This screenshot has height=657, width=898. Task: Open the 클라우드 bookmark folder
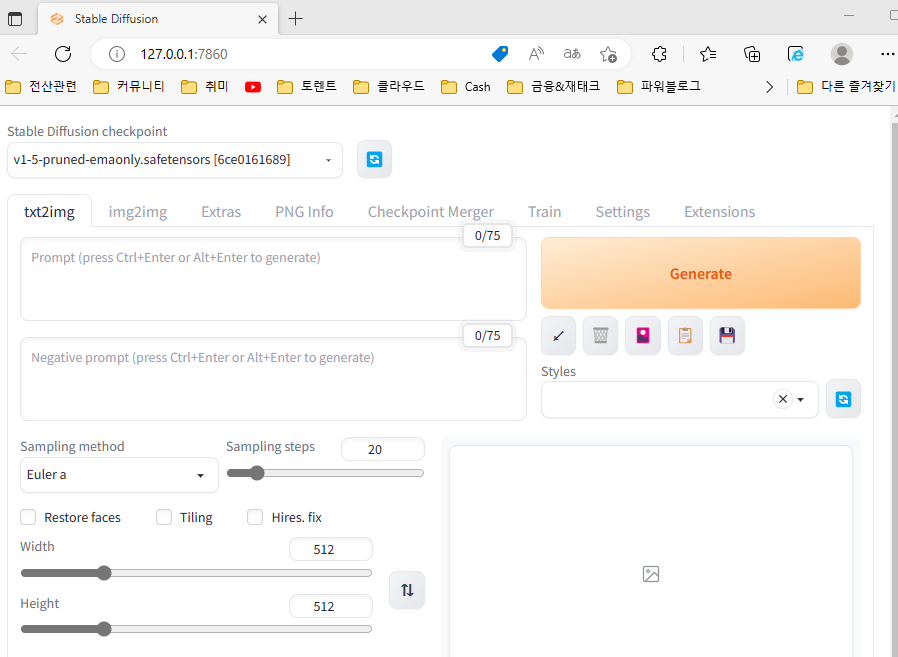click(389, 86)
